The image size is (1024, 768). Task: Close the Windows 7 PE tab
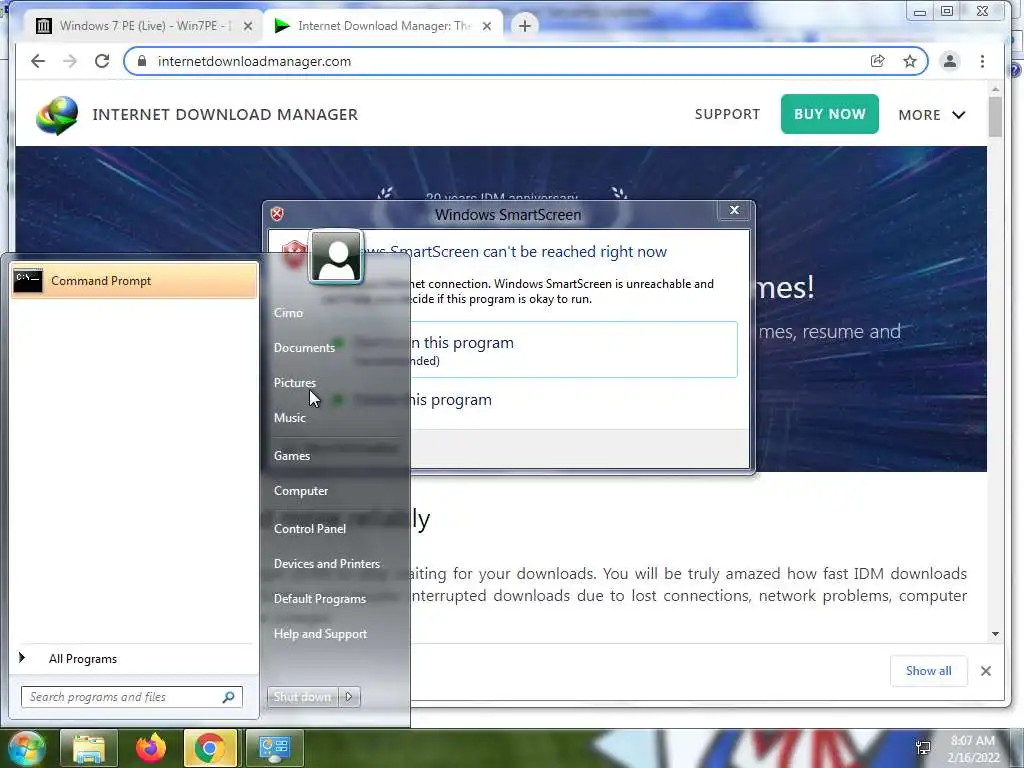tap(248, 26)
